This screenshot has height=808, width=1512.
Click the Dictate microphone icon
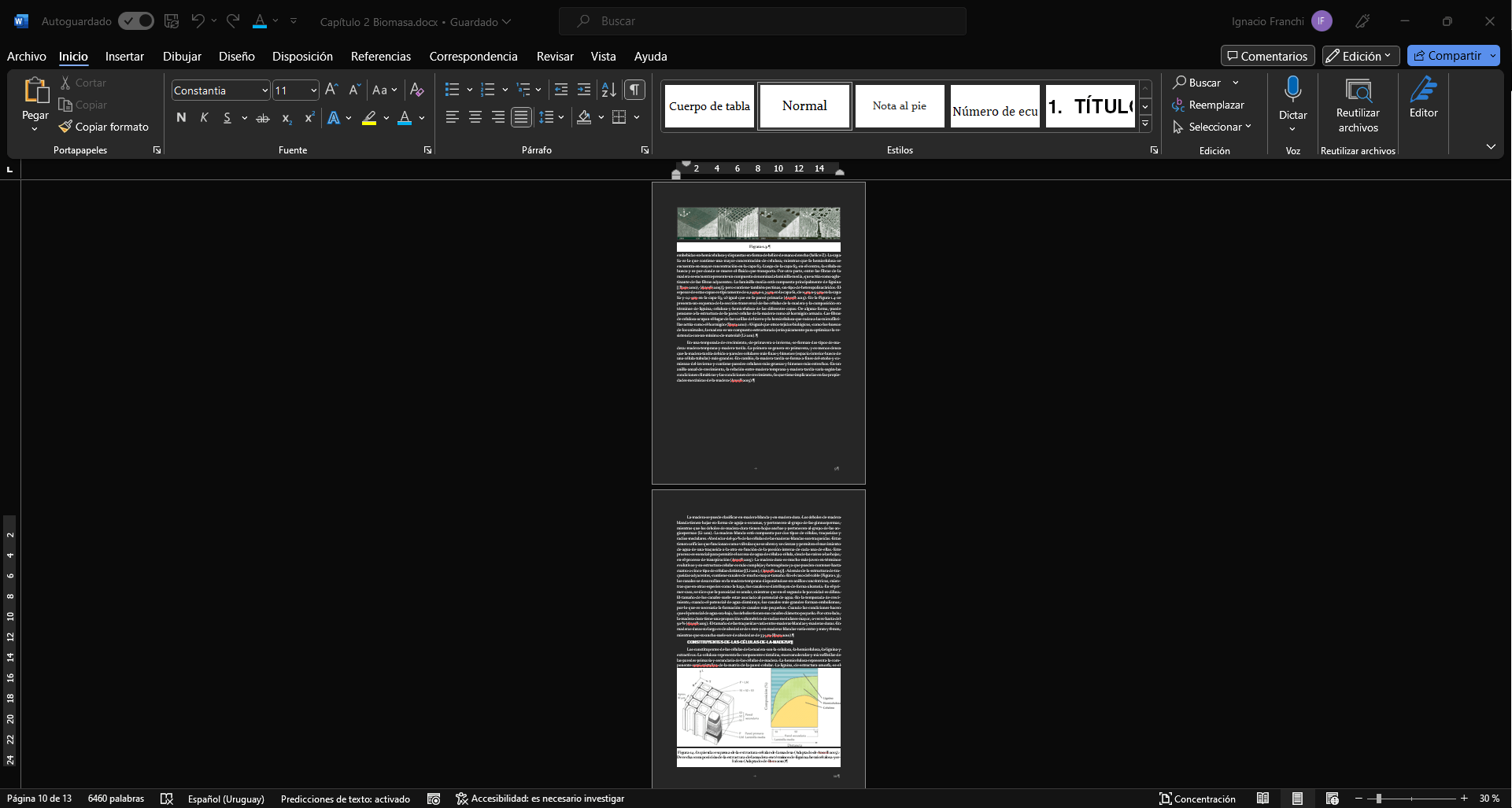(1292, 88)
